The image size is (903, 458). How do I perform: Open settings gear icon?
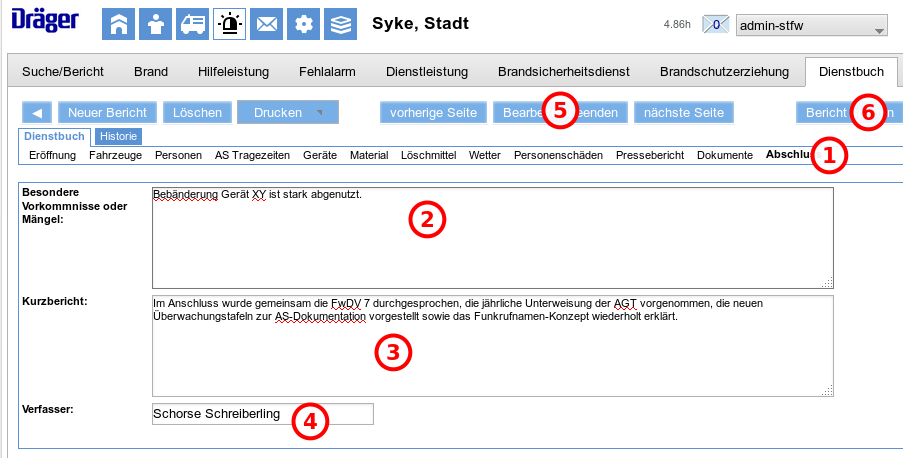point(304,23)
